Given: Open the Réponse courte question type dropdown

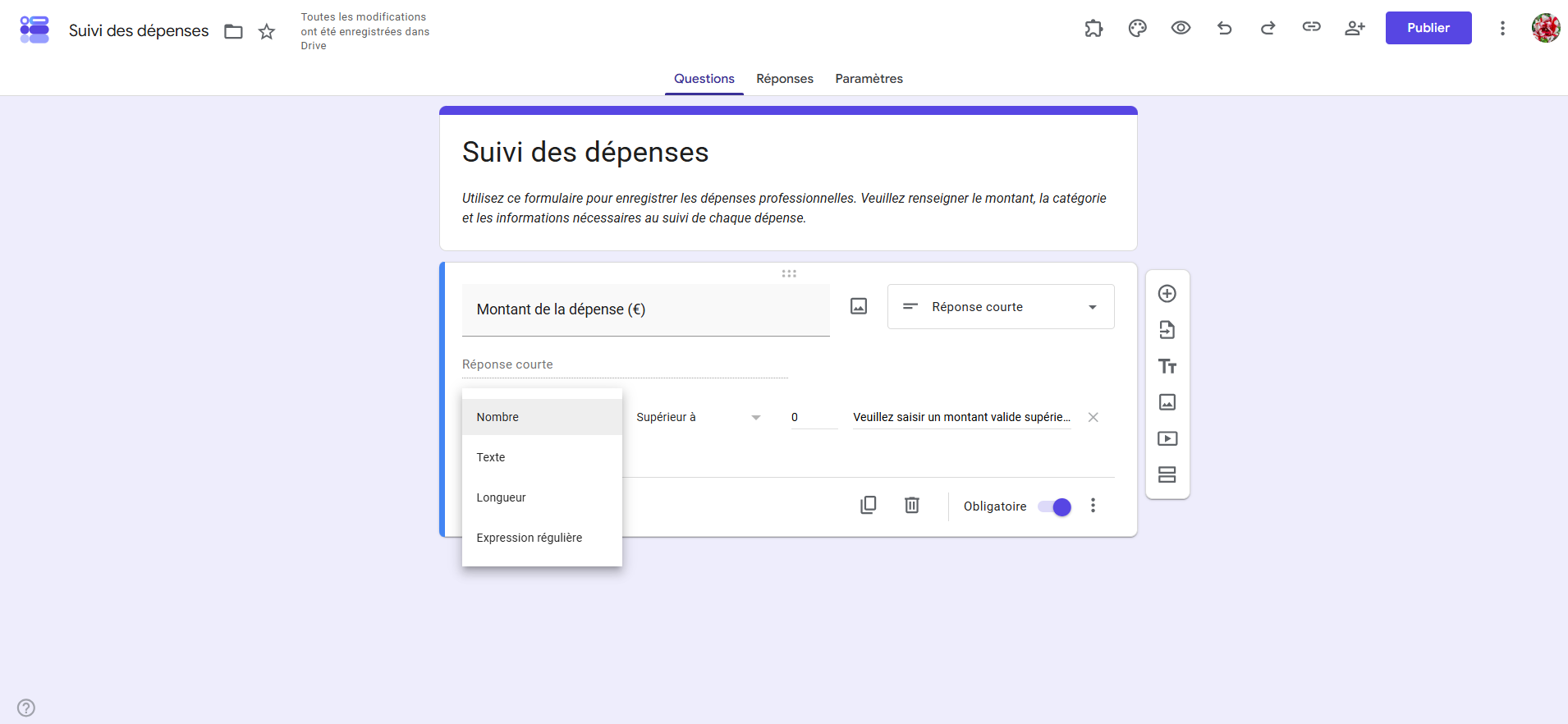Looking at the screenshot, I should [1001, 307].
